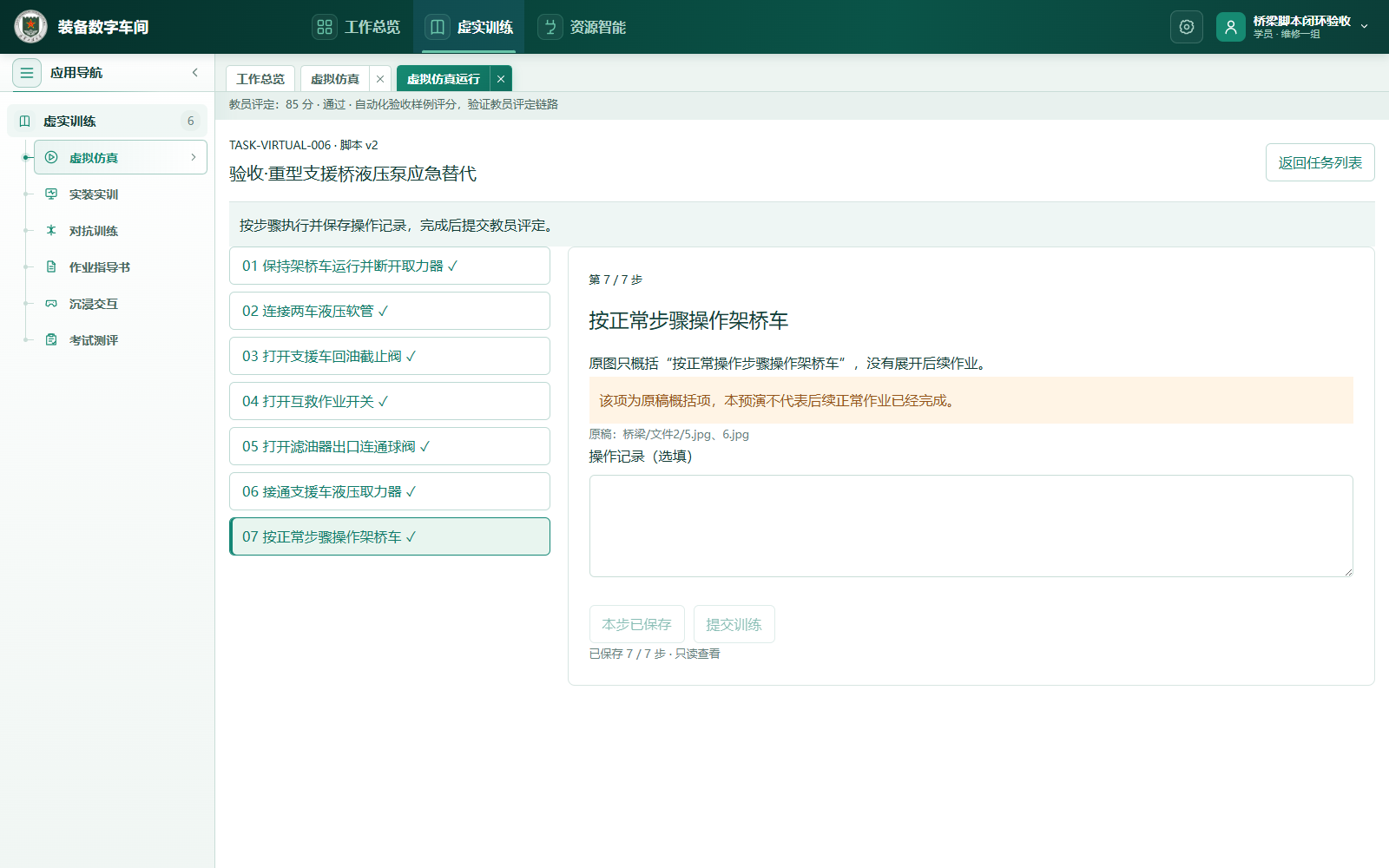This screenshot has width=1389, height=868.
Task: Open 作业指导书 in the sidebar
Action: click(120, 266)
